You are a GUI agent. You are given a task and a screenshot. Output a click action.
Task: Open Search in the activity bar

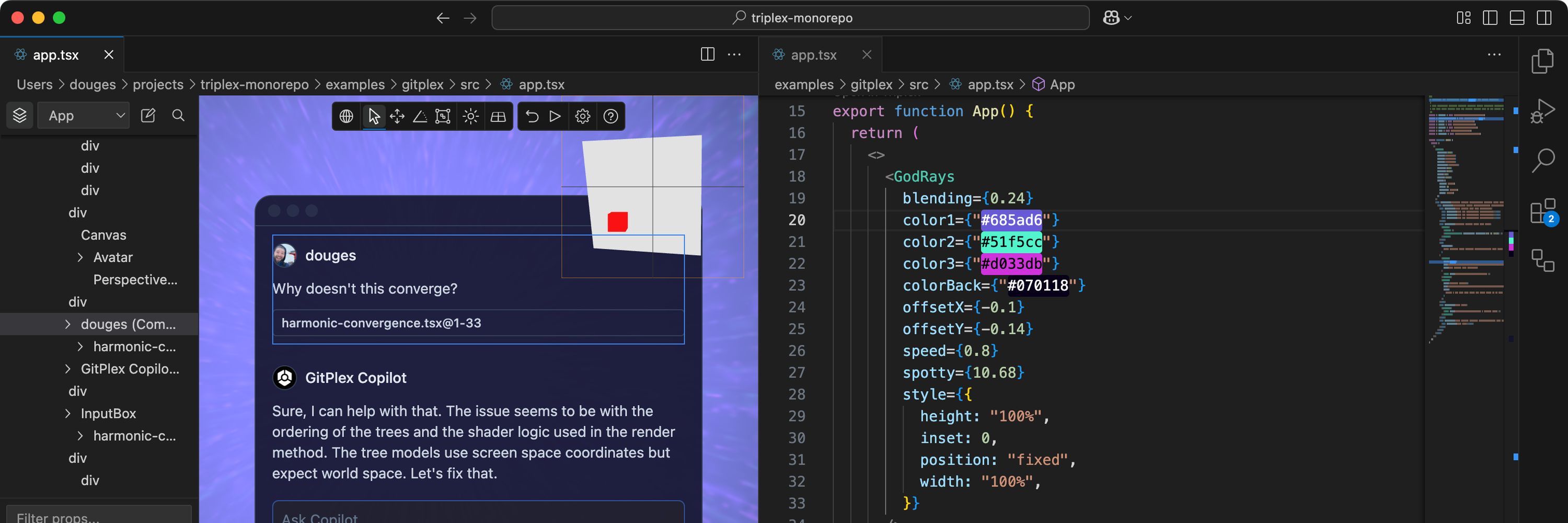coord(1542,161)
